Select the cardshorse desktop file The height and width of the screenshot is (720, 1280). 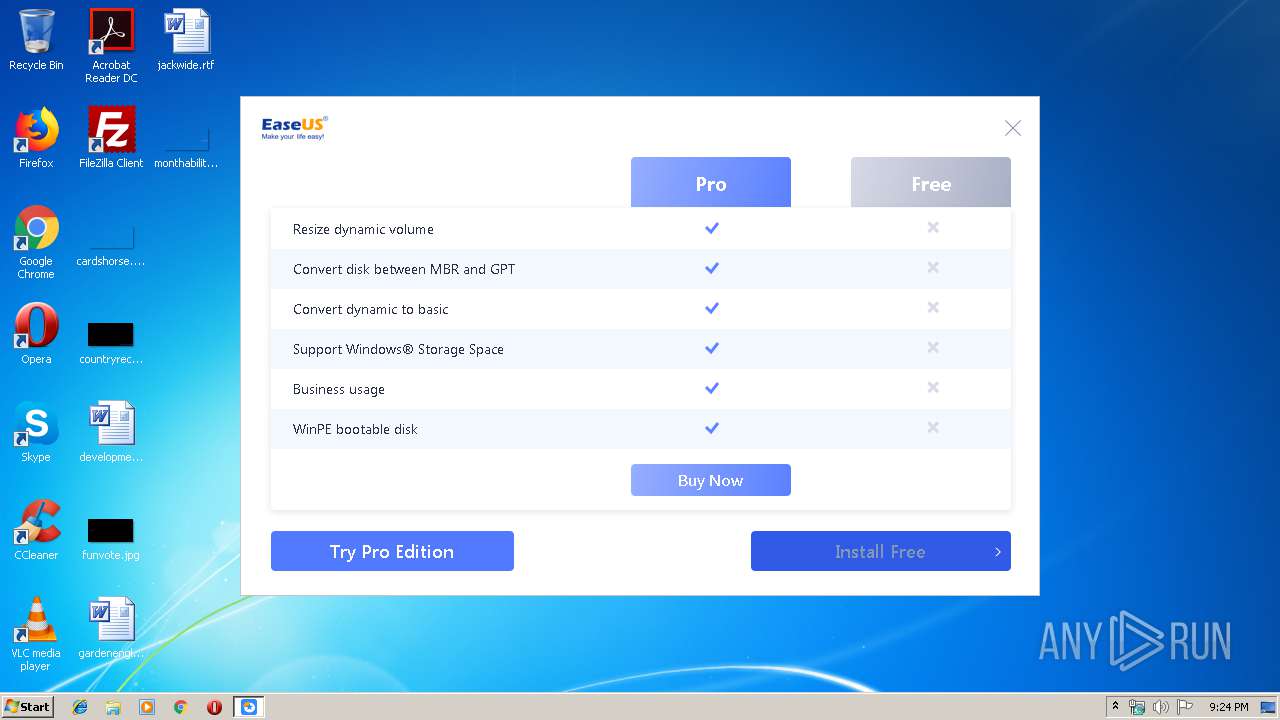coord(111,245)
